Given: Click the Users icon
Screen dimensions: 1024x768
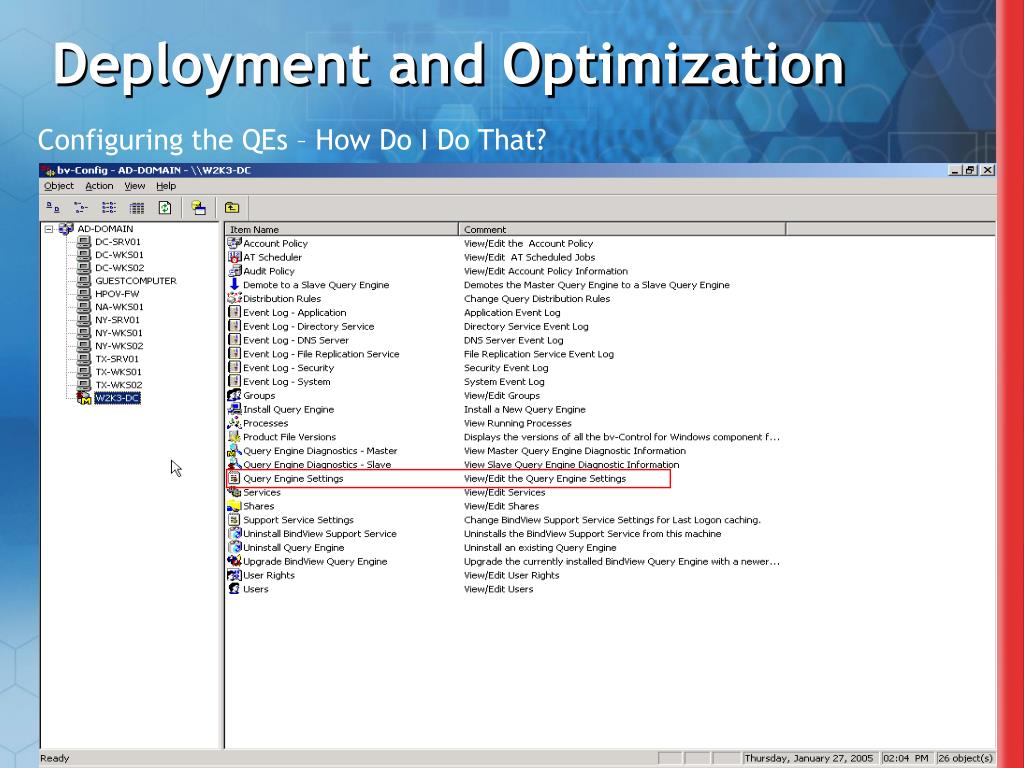Looking at the screenshot, I should click(x=234, y=588).
